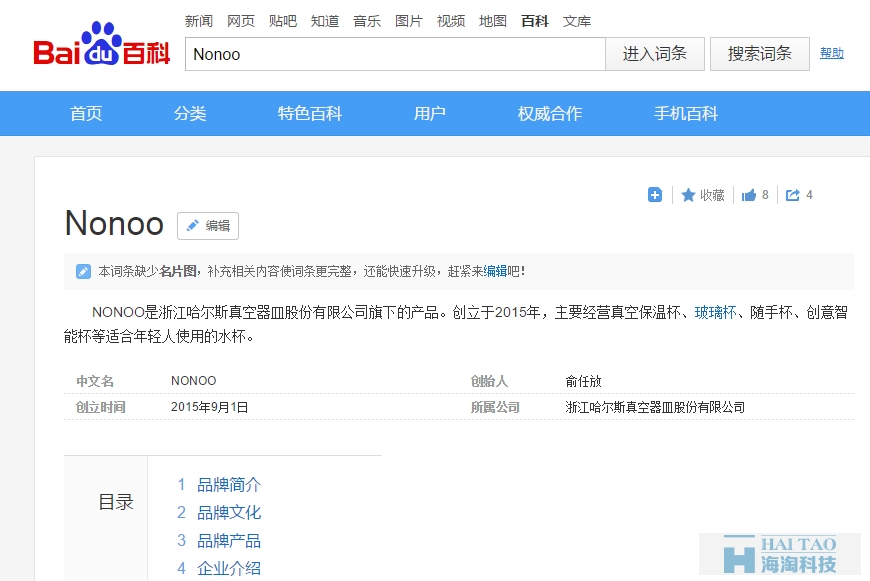Open the 文库 search category
This screenshot has width=870, height=581.
coord(577,21)
